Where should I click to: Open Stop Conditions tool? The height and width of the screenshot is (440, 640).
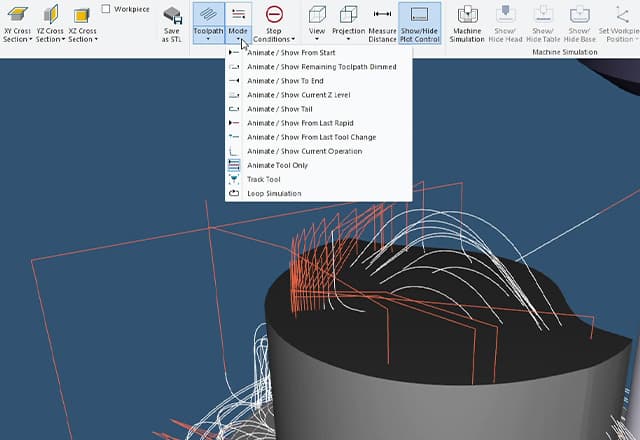pyautogui.click(x=274, y=15)
